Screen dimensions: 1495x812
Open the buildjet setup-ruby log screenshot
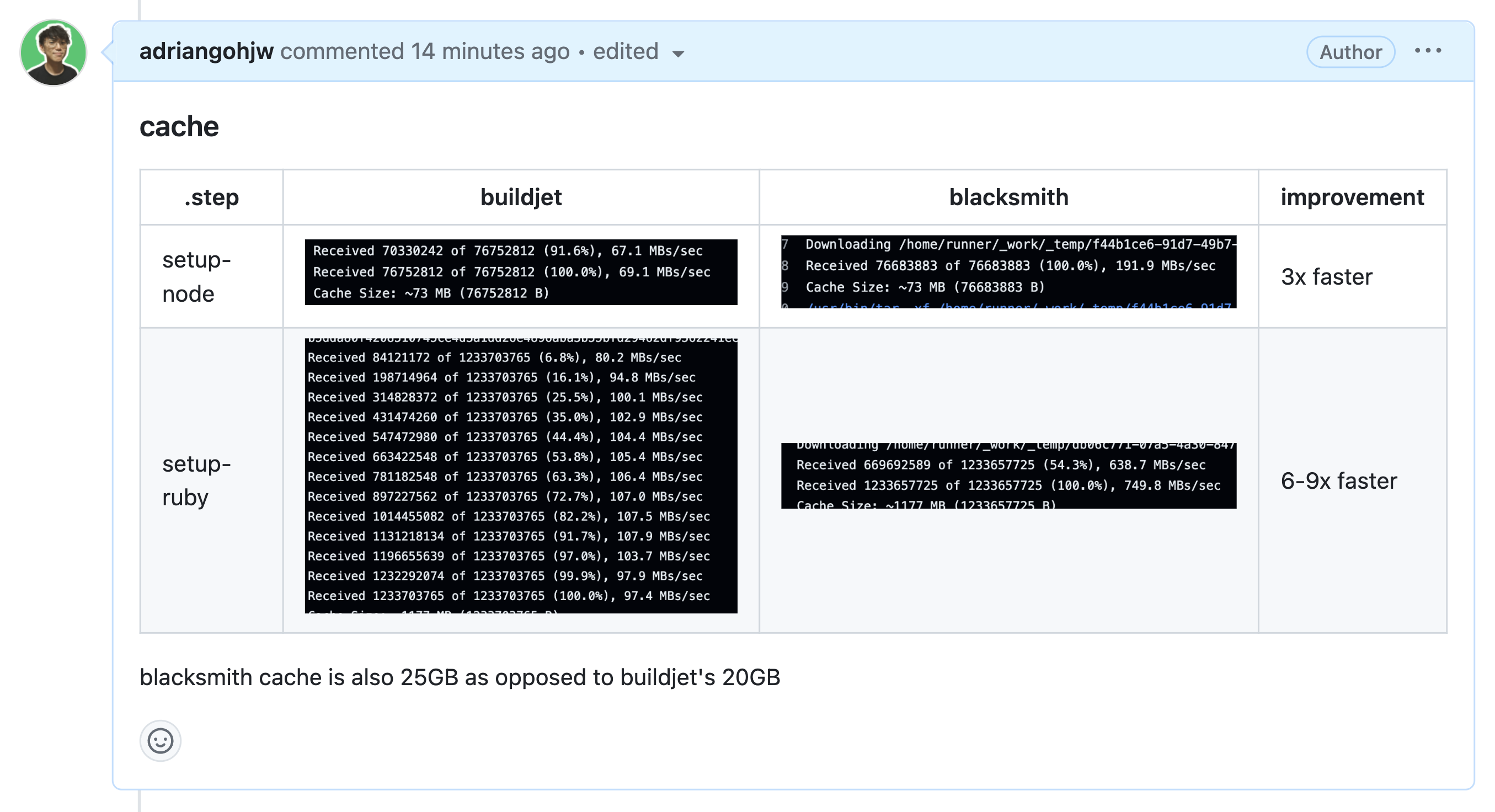521,476
